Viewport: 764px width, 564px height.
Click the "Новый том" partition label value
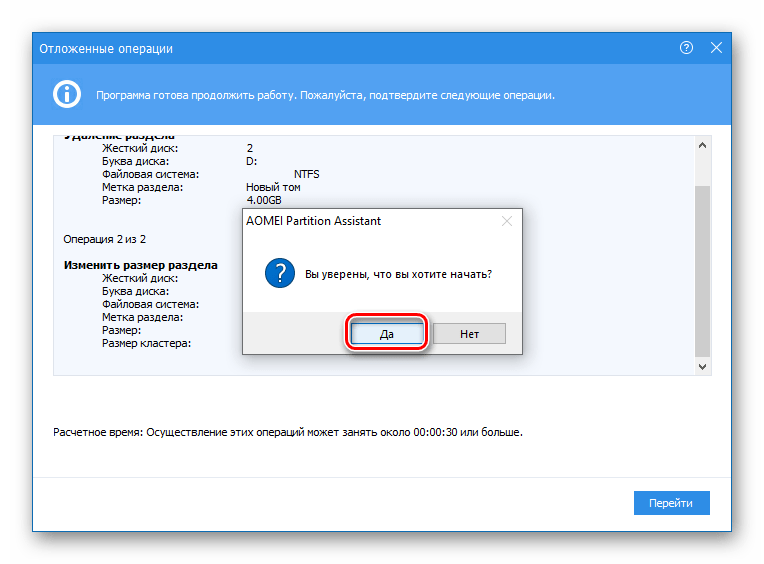tap(273, 187)
